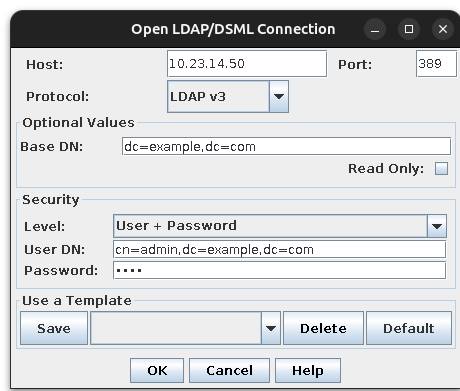Click the dialog title bar text

[x=233, y=29]
